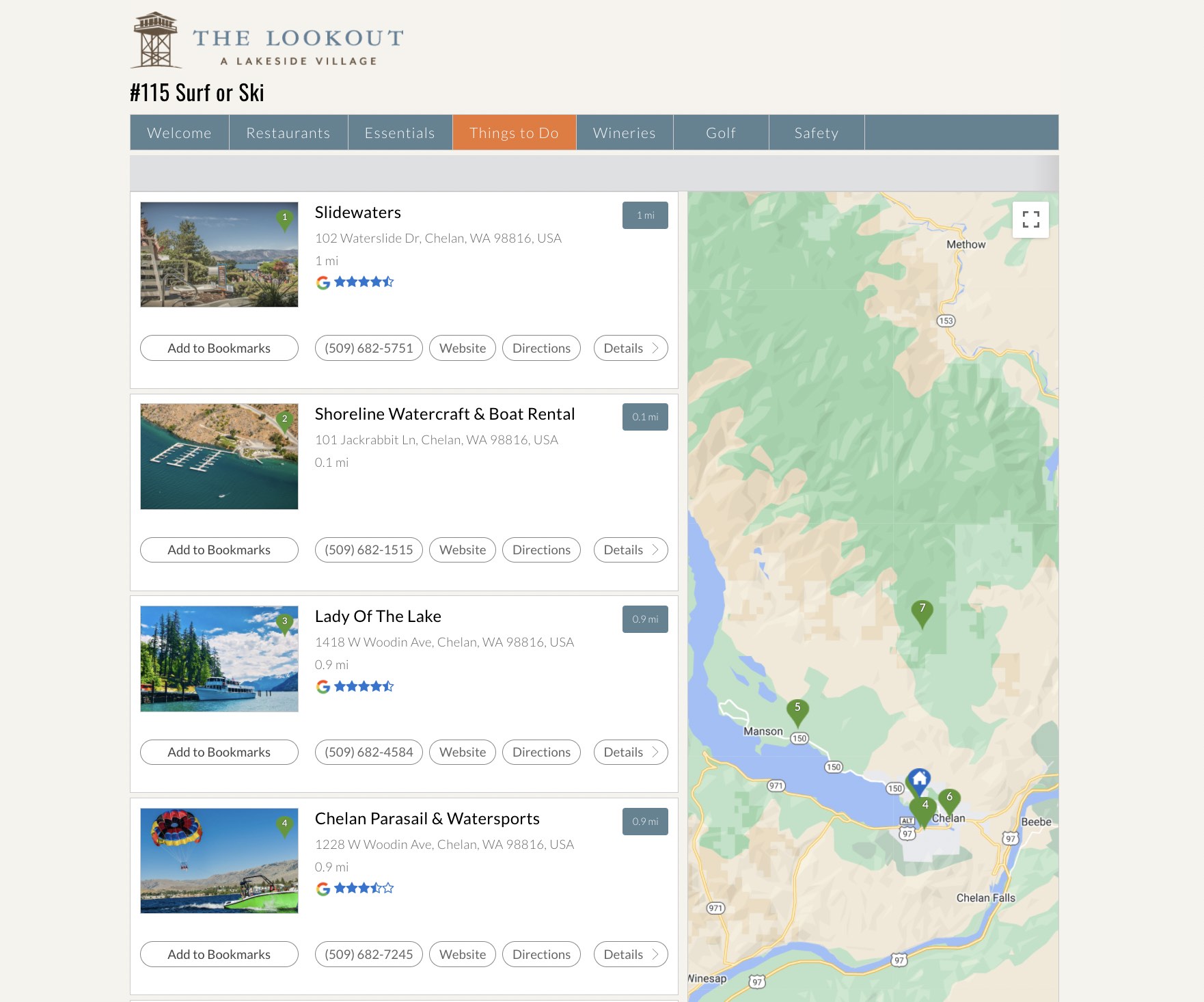Add Slidewaters to bookmarks
The width and height of the screenshot is (1204, 1002).
[219, 348]
